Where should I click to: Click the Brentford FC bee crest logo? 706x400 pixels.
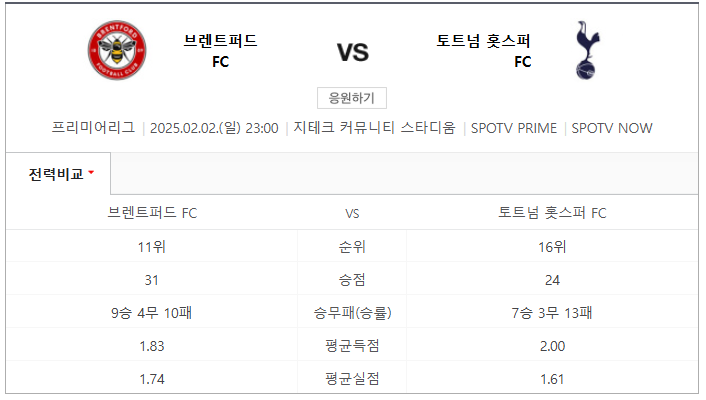click(117, 50)
